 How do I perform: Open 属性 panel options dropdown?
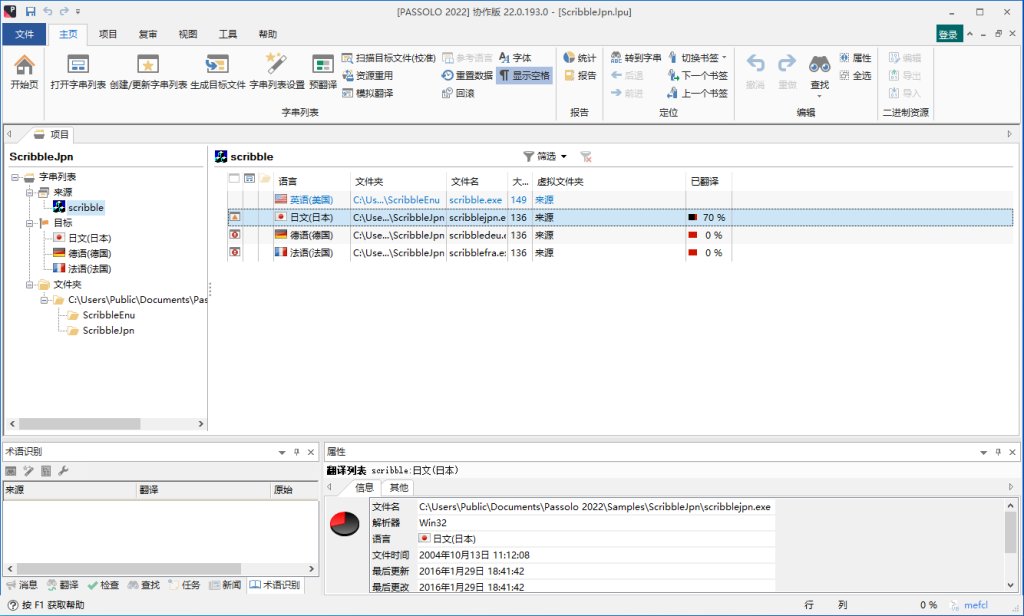984,452
